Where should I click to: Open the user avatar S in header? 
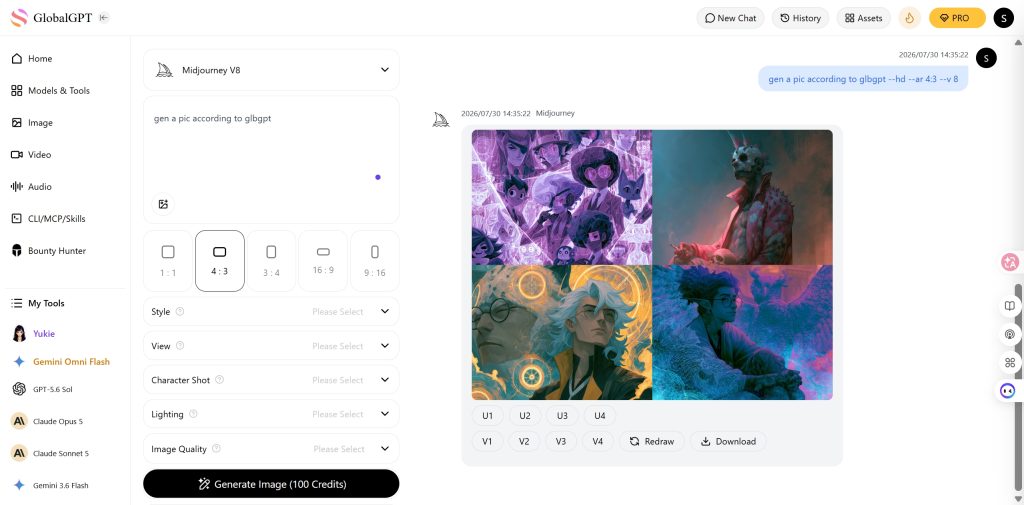coord(1003,18)
